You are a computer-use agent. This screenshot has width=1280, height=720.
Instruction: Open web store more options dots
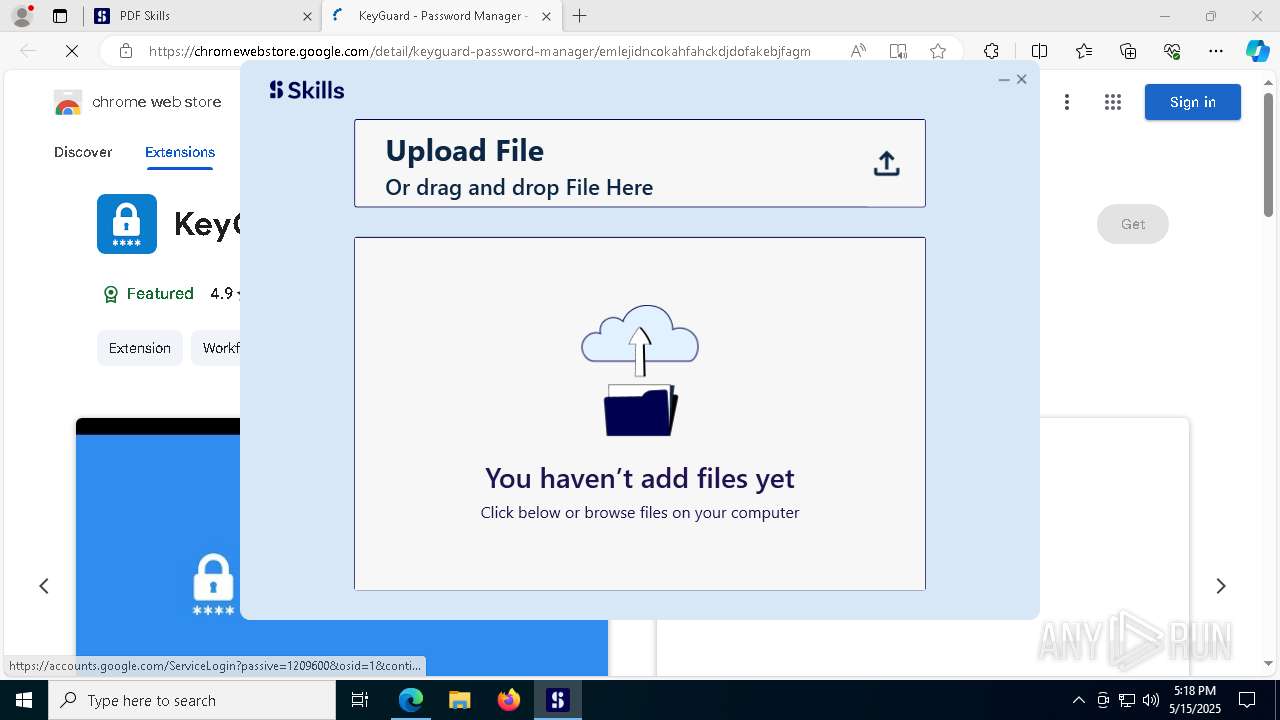tap(1067, 102)
